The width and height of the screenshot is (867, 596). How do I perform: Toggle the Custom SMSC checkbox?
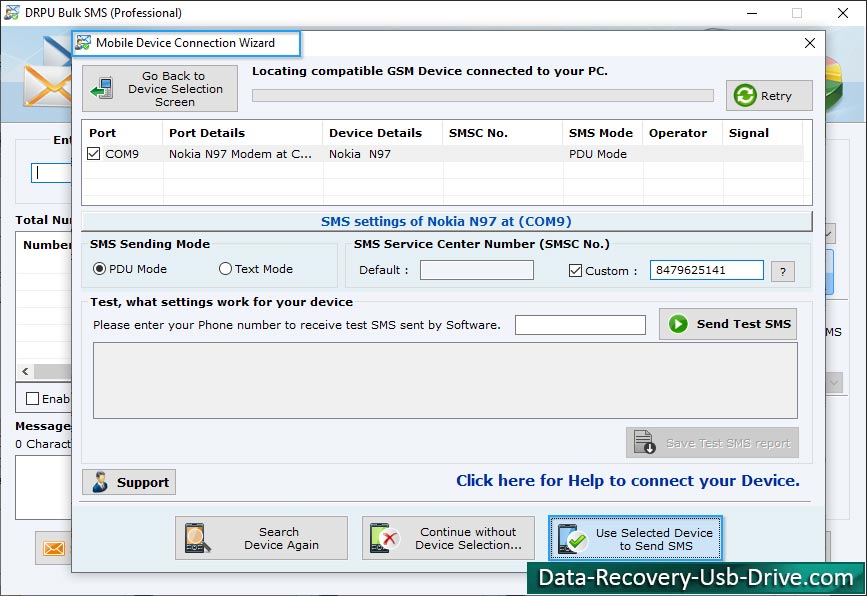(x=575, y=270)
